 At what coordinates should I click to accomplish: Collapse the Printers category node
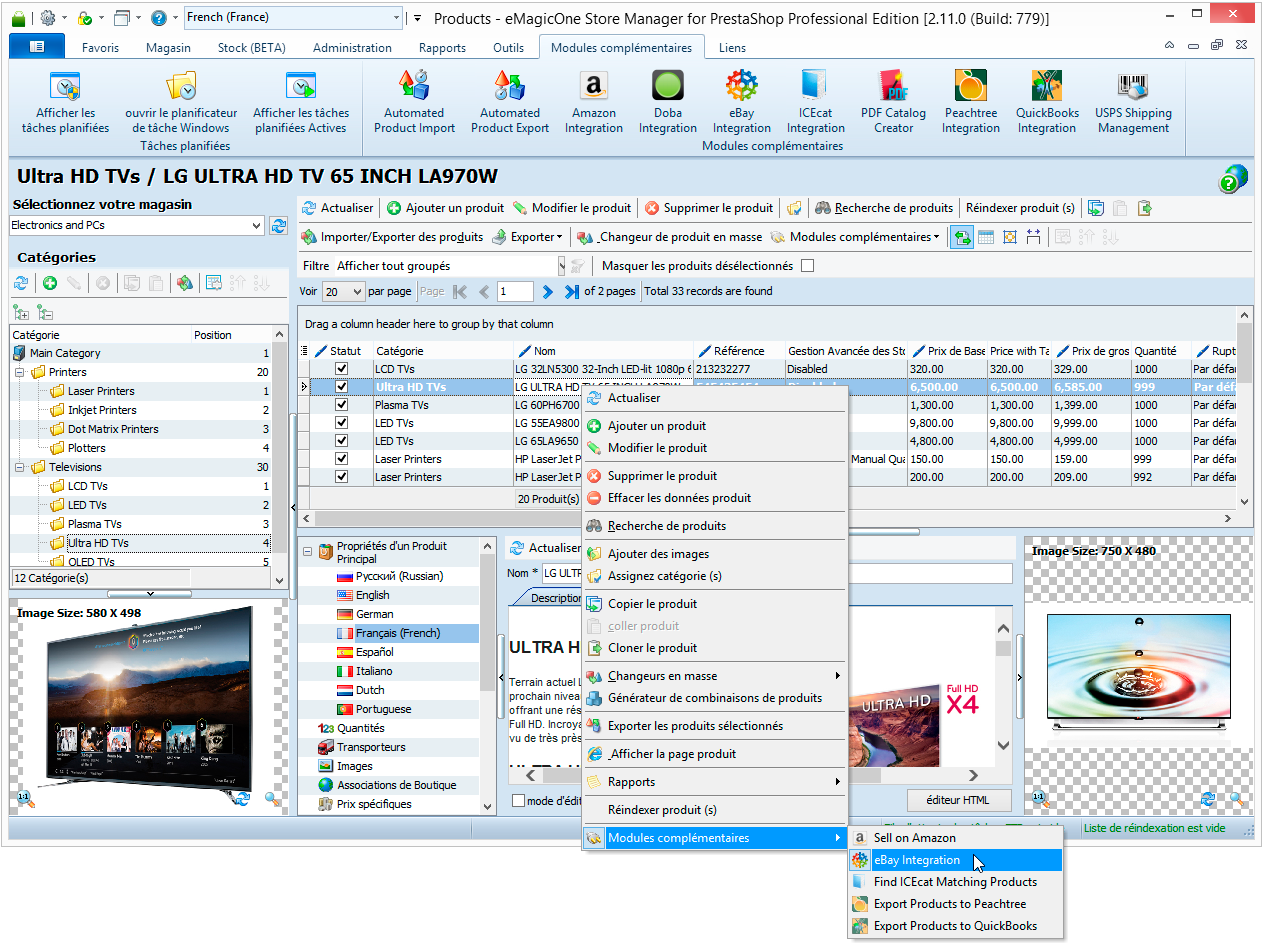(20, 372)
